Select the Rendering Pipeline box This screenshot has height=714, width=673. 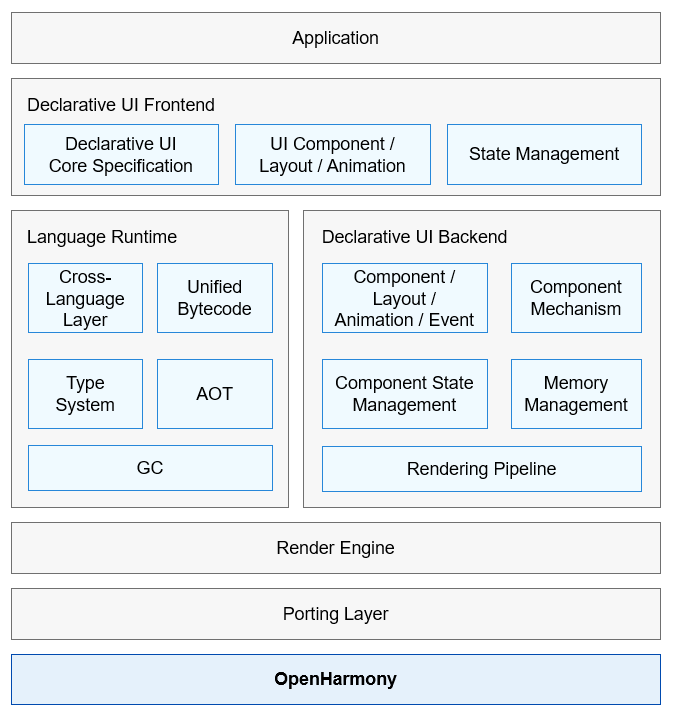482,469
